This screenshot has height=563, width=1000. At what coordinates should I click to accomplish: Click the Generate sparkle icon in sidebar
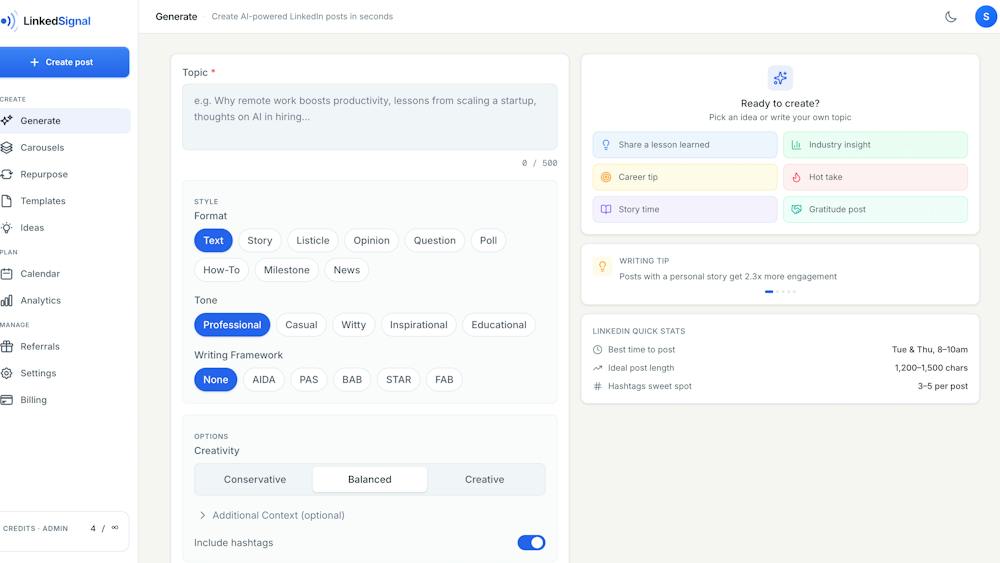tap(7, 121)
